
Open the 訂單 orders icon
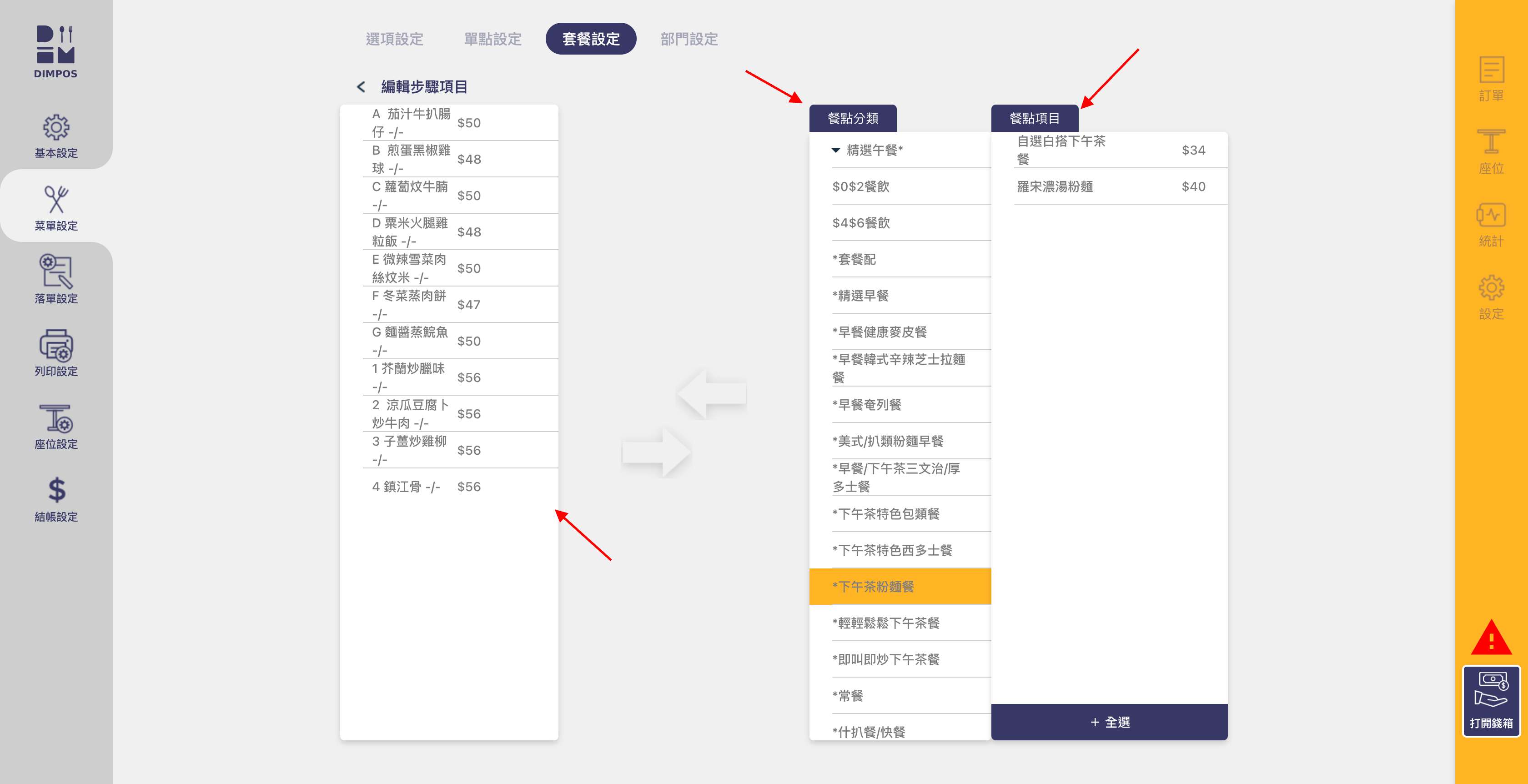[x=1491, y=70]
